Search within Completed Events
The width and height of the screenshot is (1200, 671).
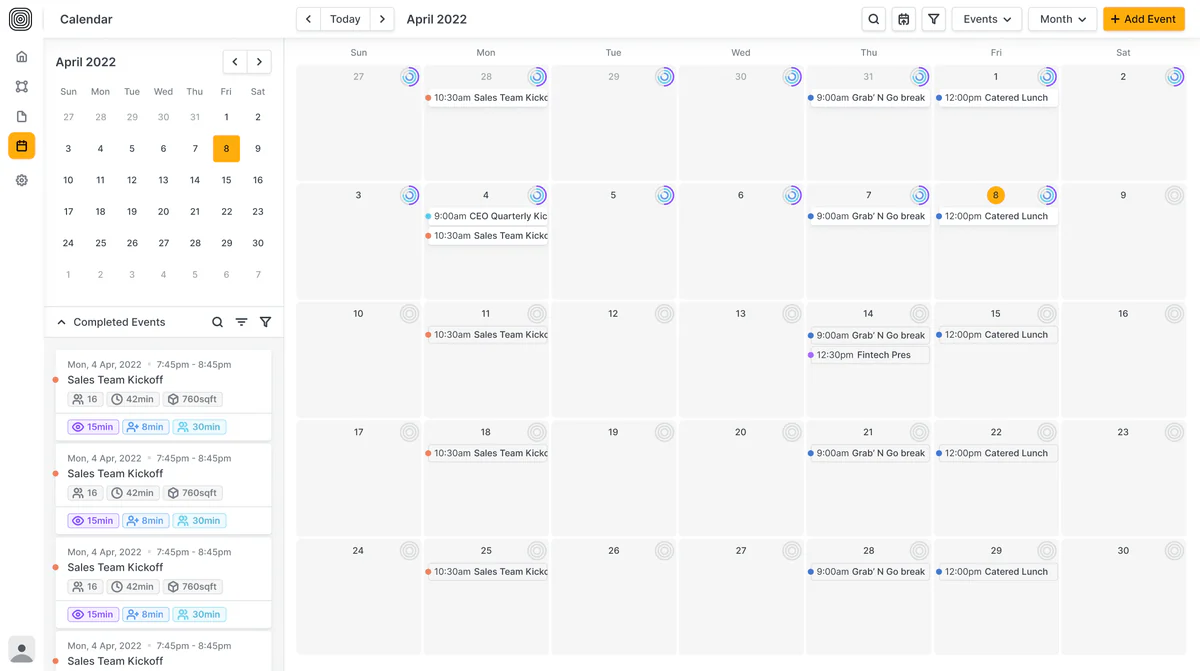[217, 322]
